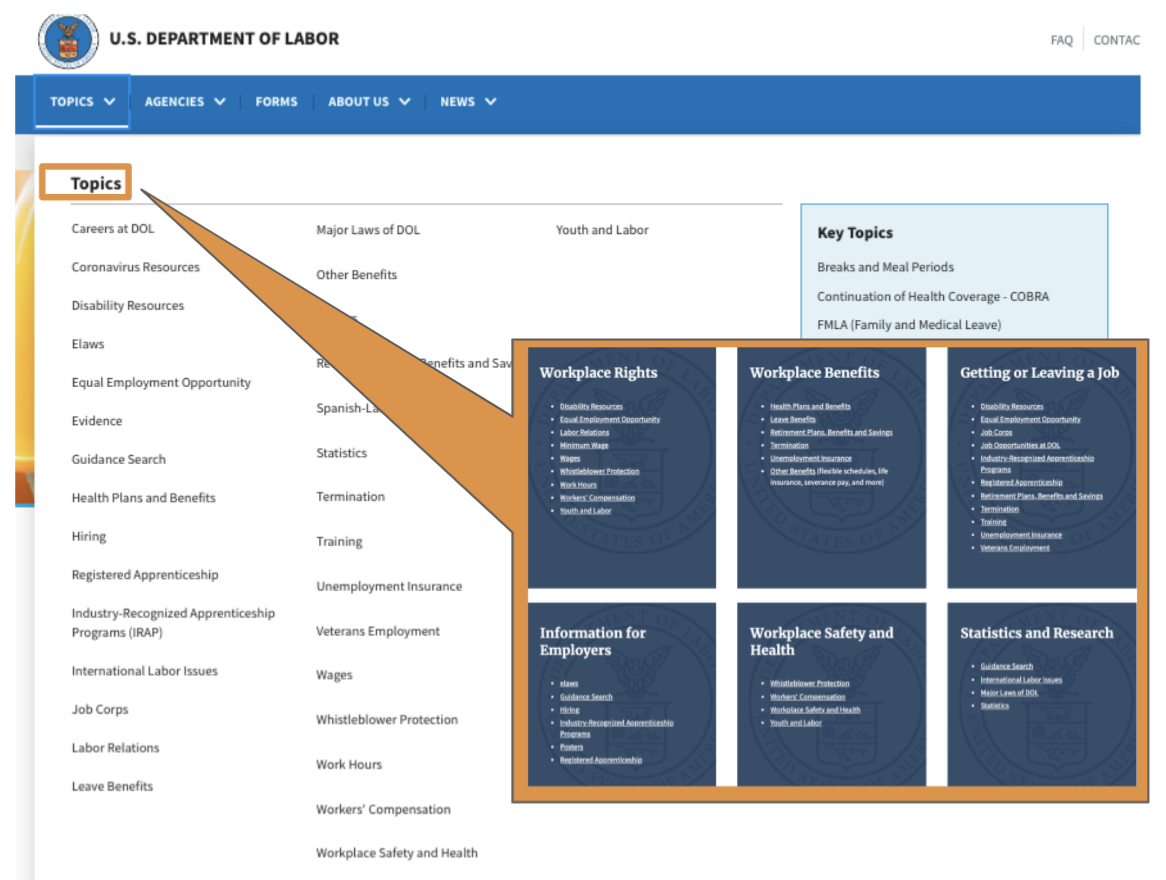
Task: Open the Agencies navigation item
Action: (x=174, y=101)
